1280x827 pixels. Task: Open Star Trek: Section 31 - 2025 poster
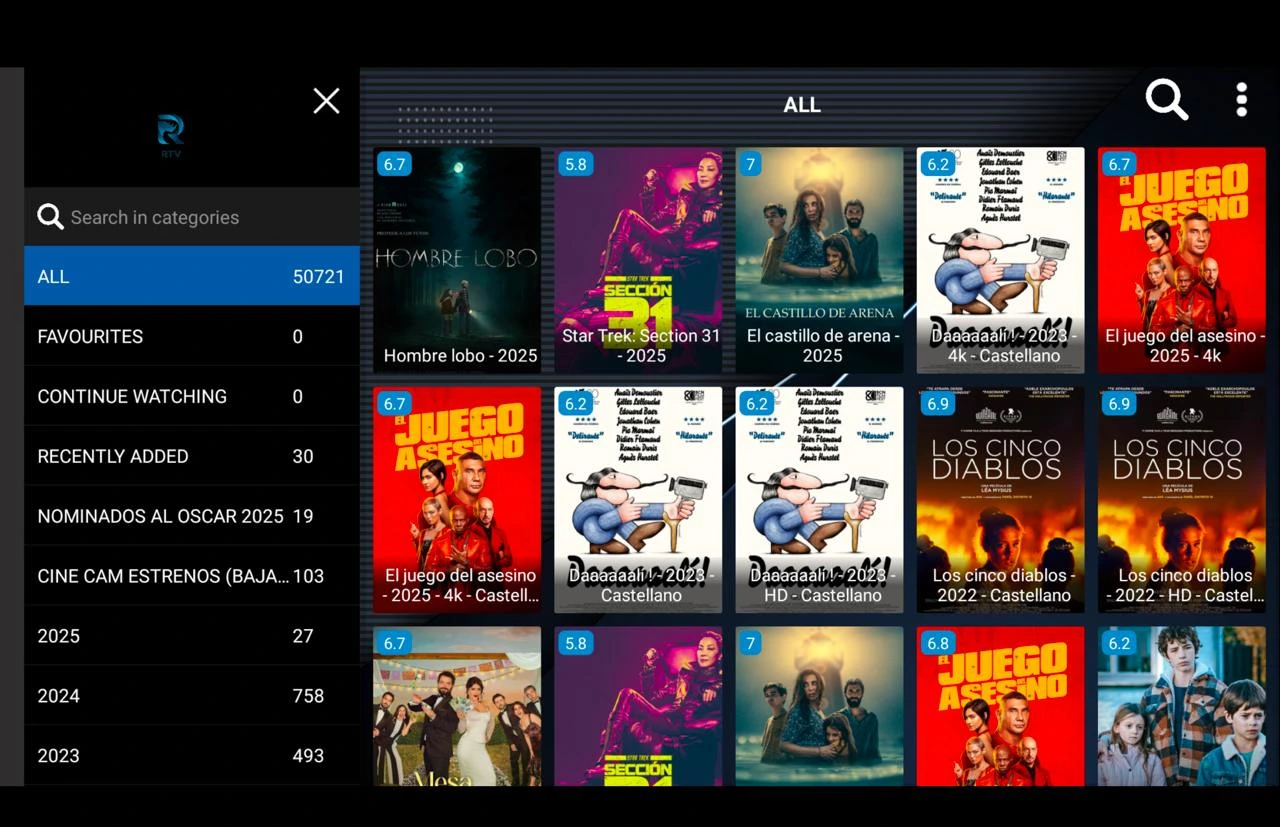(x=638, y=260)
